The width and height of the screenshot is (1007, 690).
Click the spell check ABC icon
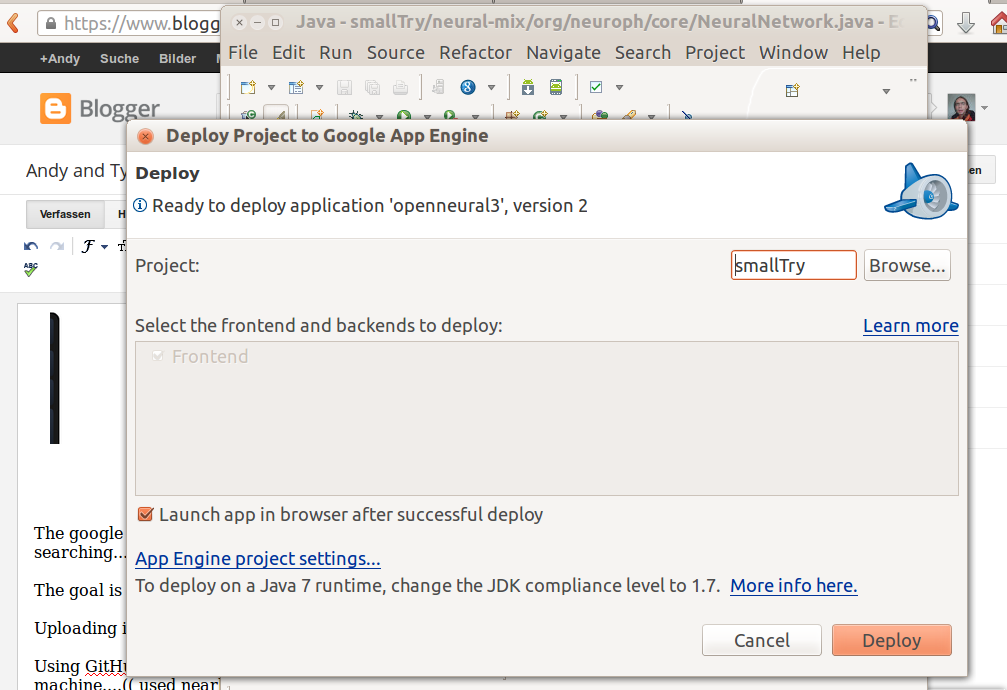click(x=30, y=270)
